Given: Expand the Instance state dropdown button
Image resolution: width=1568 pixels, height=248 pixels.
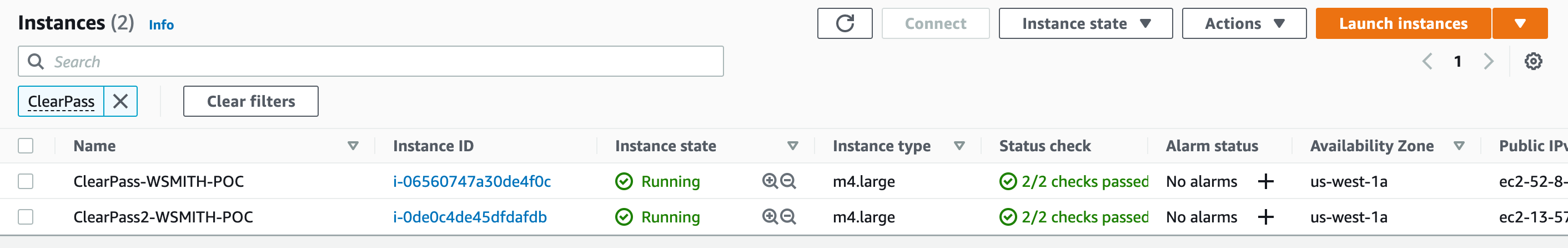Looking at the screenshot, I should coord(1085,24).
